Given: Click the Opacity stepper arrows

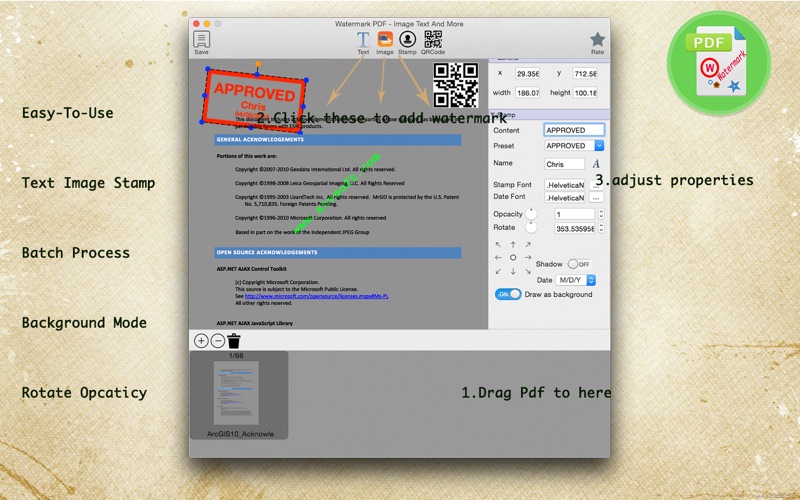Looking at the screenshot, I should [601, 214].
